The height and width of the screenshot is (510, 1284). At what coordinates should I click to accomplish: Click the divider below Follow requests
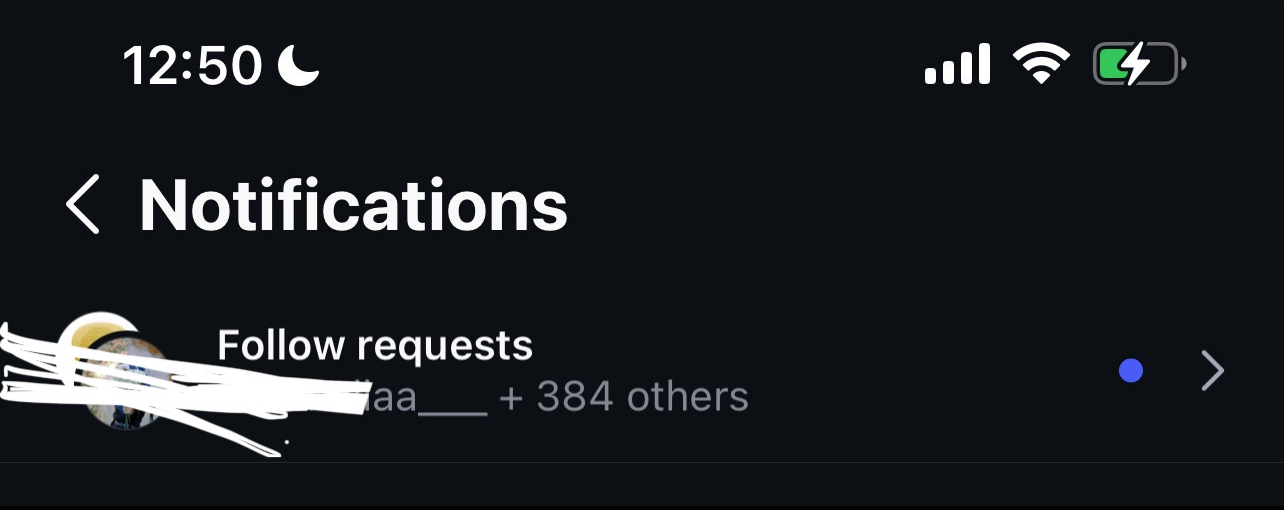[x=642, y=462]
